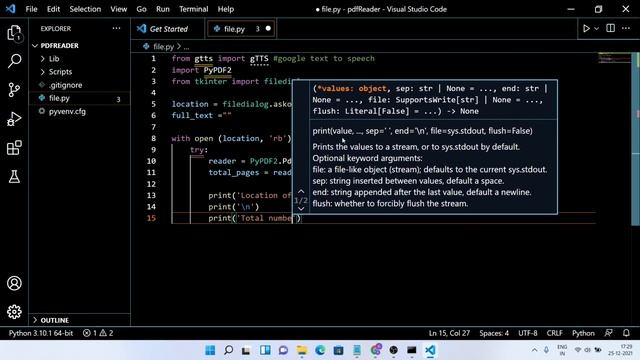Open the run options dropdown arrow
The image size is (640, 360).
(x=596, y=29)
